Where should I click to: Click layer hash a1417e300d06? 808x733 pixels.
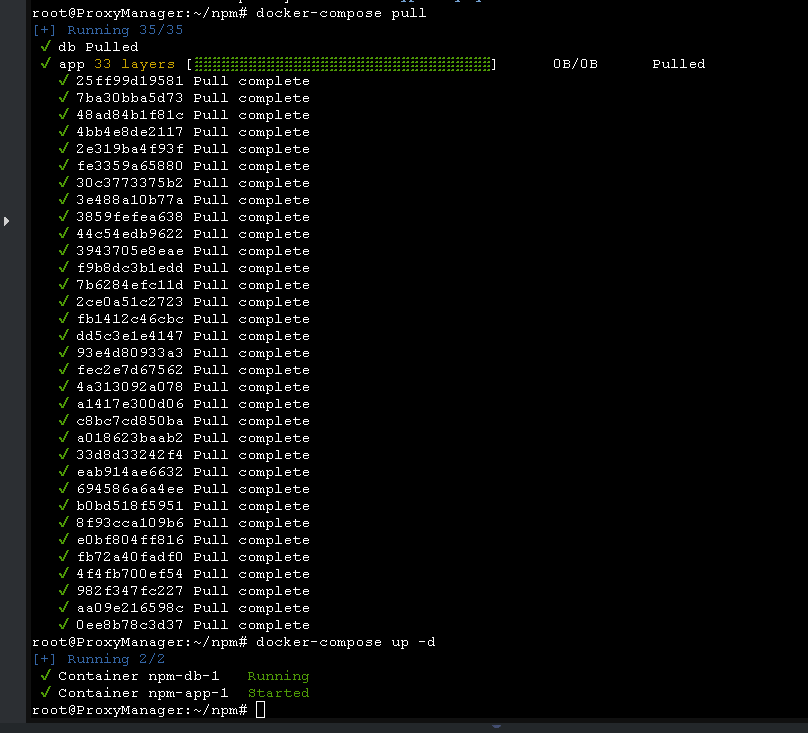coord(129,404)
